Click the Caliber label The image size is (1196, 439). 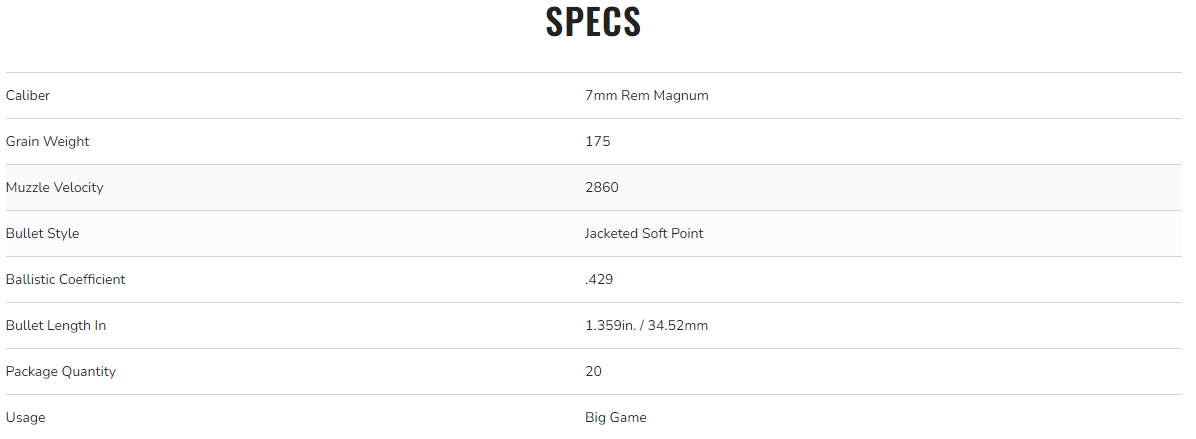(x=28, y=96)
